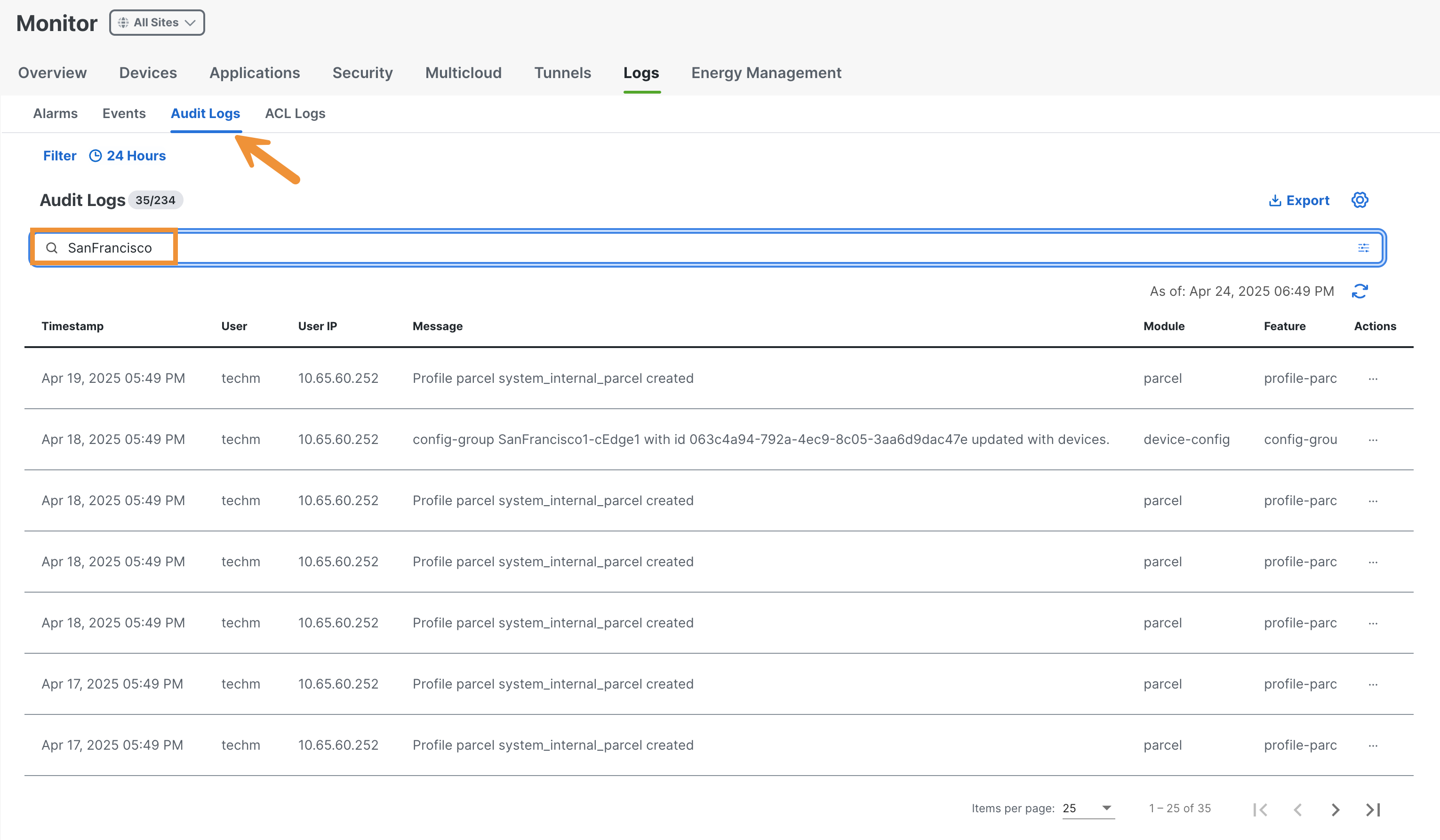Open the Energy Management tab
Image resolution: width=1440 pixels, height=840 pixels.
(766, 72)
